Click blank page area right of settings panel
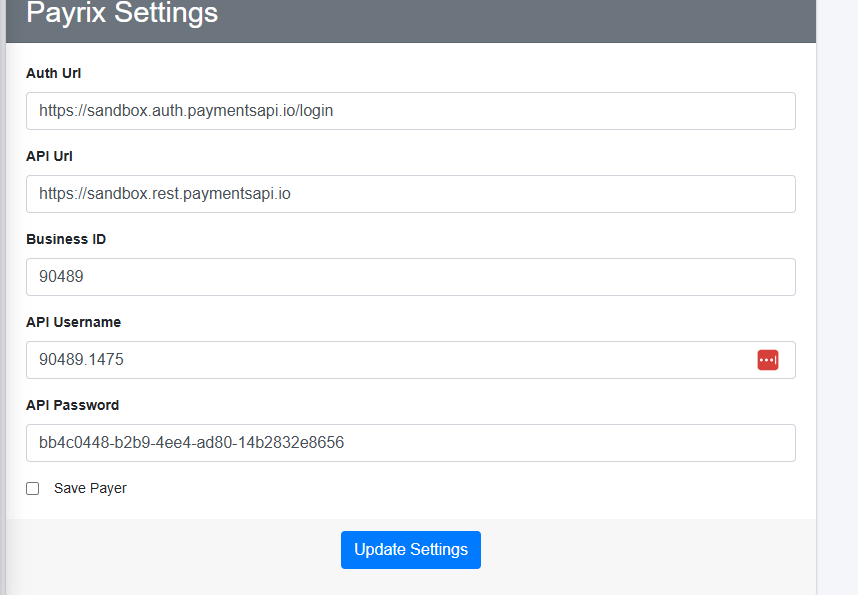 838,300
